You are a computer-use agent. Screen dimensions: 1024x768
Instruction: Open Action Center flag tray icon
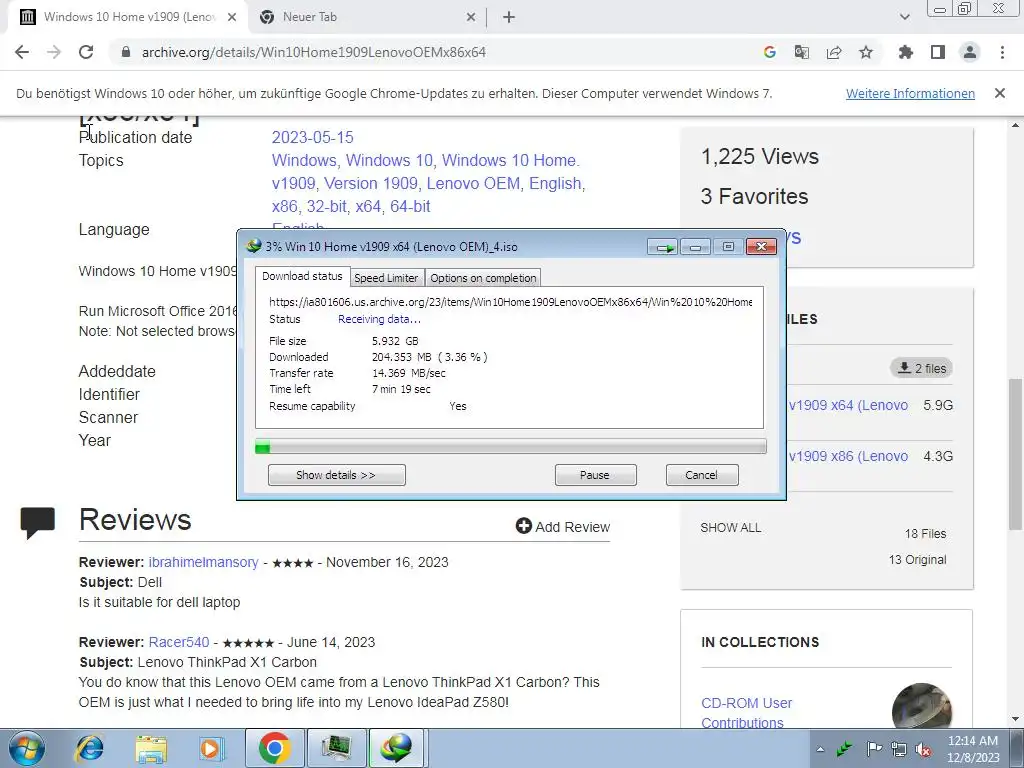tap(873, 748)
